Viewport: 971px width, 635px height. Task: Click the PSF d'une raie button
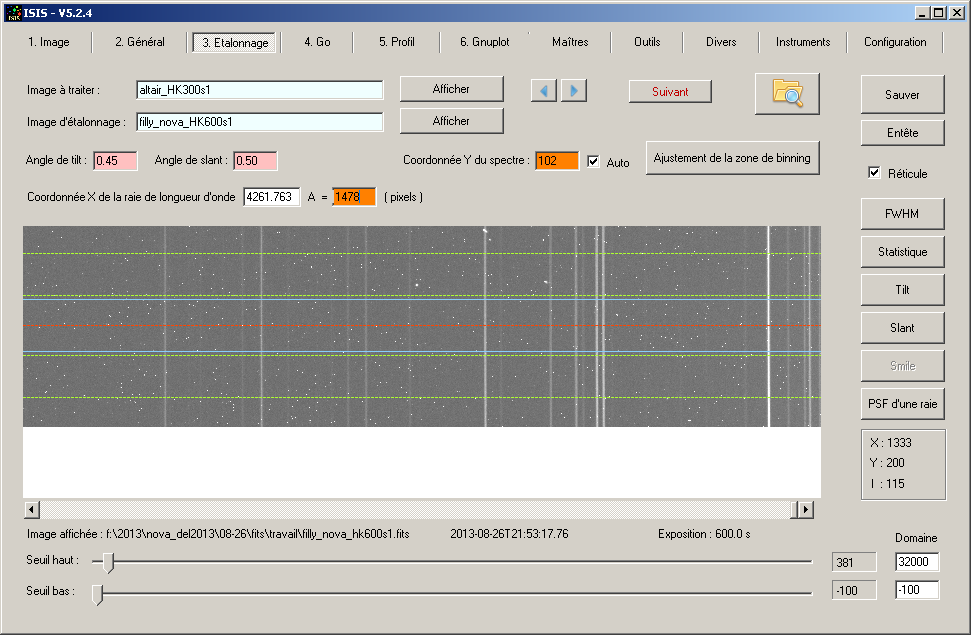tap(902, 404)
